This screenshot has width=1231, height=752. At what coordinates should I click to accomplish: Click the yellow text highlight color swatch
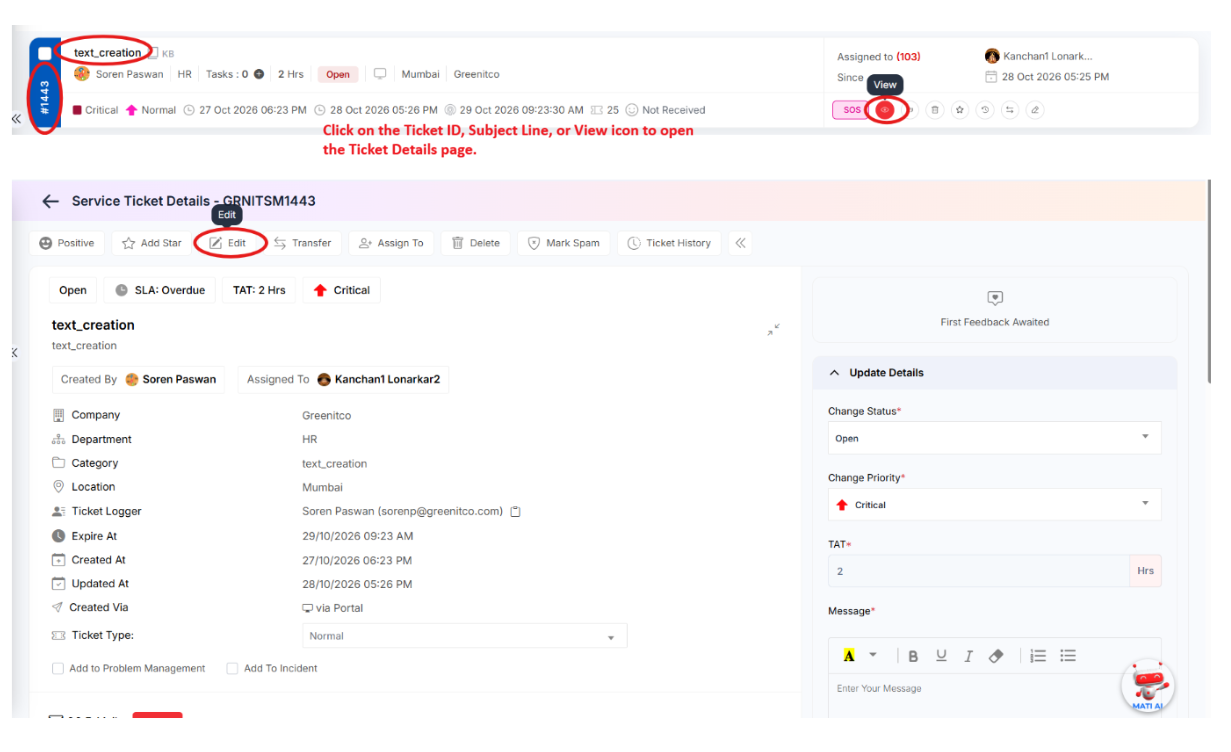(x=849, y=656)
